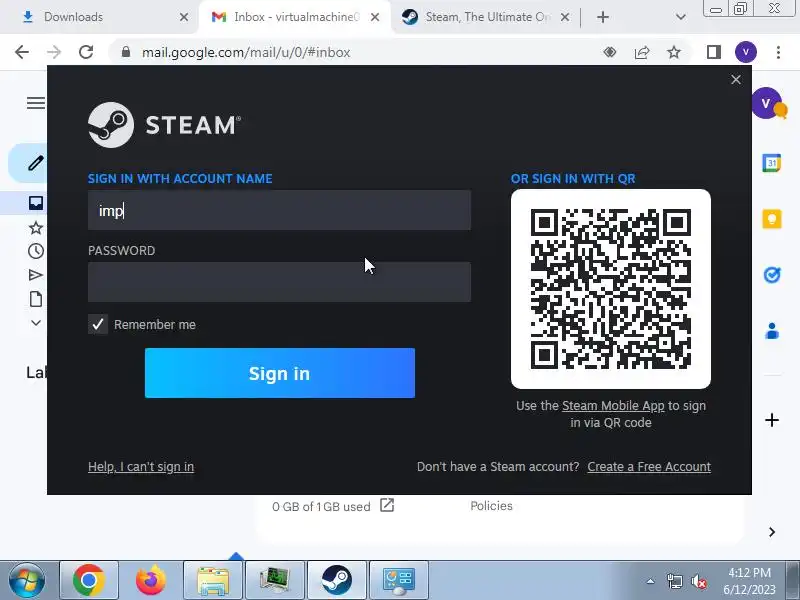Screen dimensions: 800x600
Task: Open Google Calendar side panel icon
Action: [771, 163]
